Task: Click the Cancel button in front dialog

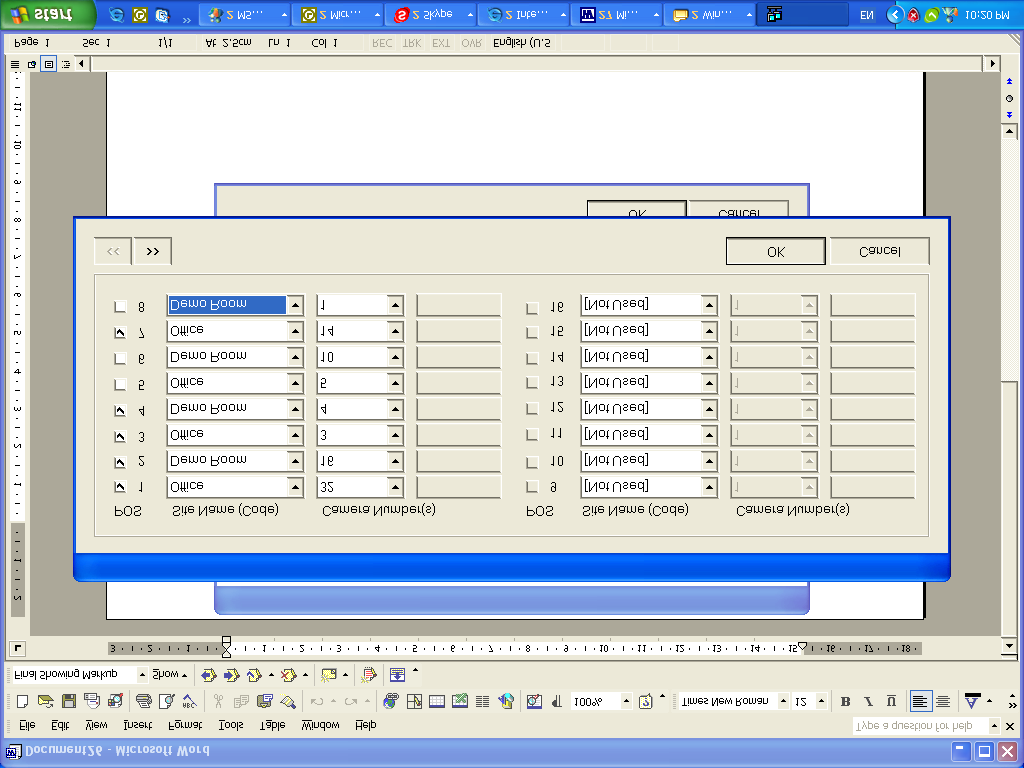Action: coord(880,251)
